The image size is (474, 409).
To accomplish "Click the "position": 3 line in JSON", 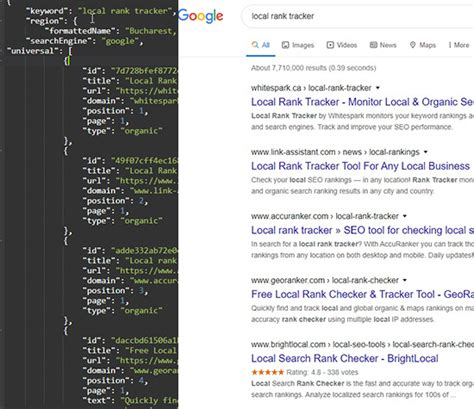I will coord(115,291).
